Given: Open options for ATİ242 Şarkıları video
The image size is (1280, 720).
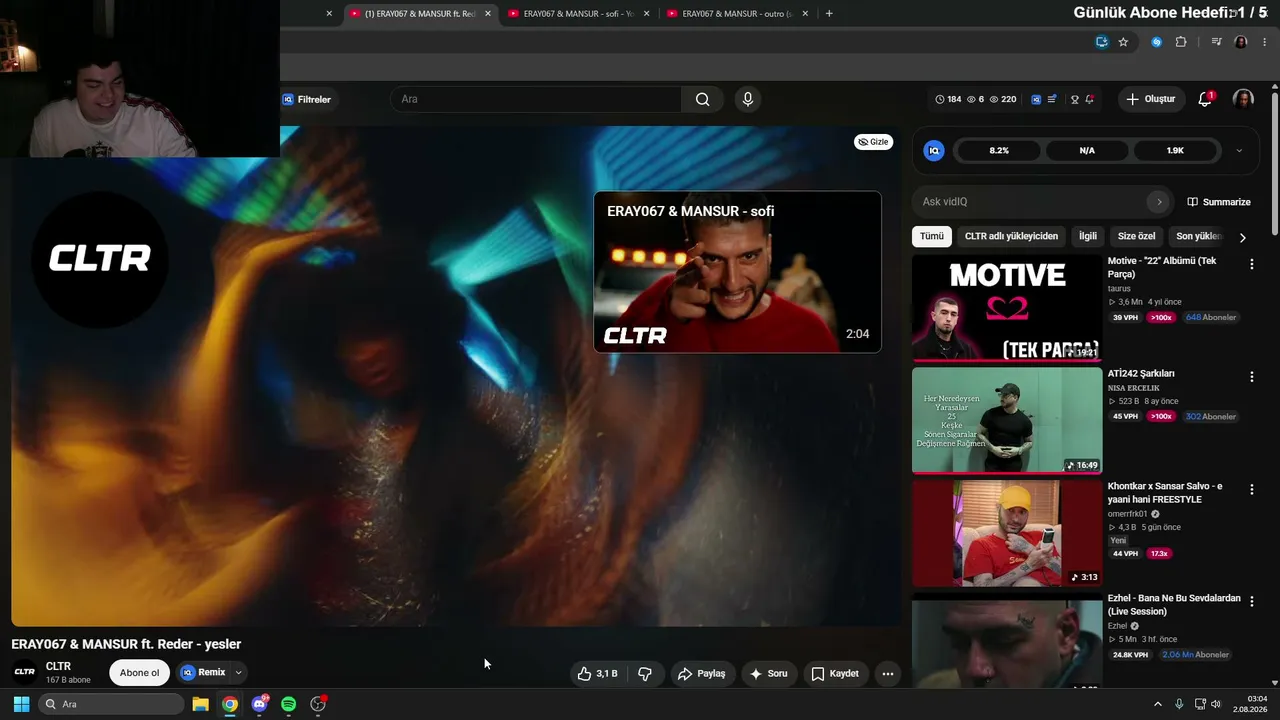Looking at the screenshot, I should point(1251,377).
